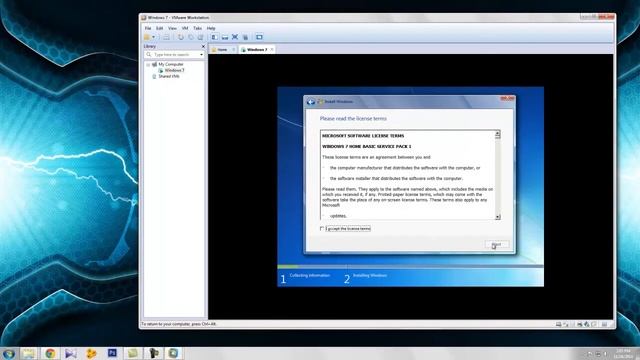The height and width of the screenshot is (360, 640).
Task: Open Google Chrome from taskbar
Action: pos(50,353)
